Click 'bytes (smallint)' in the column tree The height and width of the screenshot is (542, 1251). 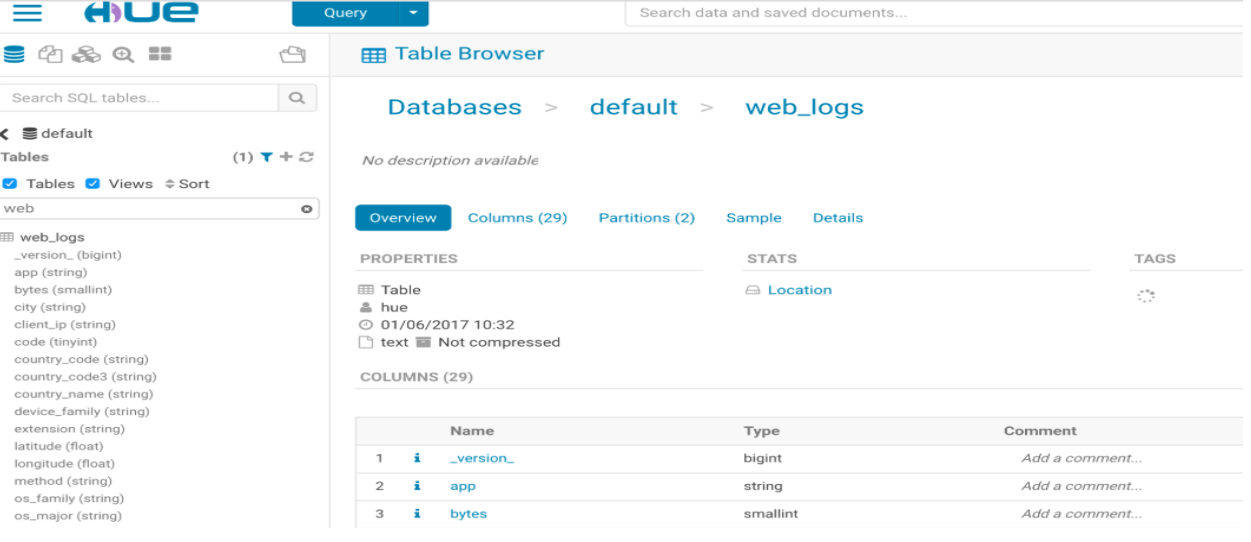[63, 290]
